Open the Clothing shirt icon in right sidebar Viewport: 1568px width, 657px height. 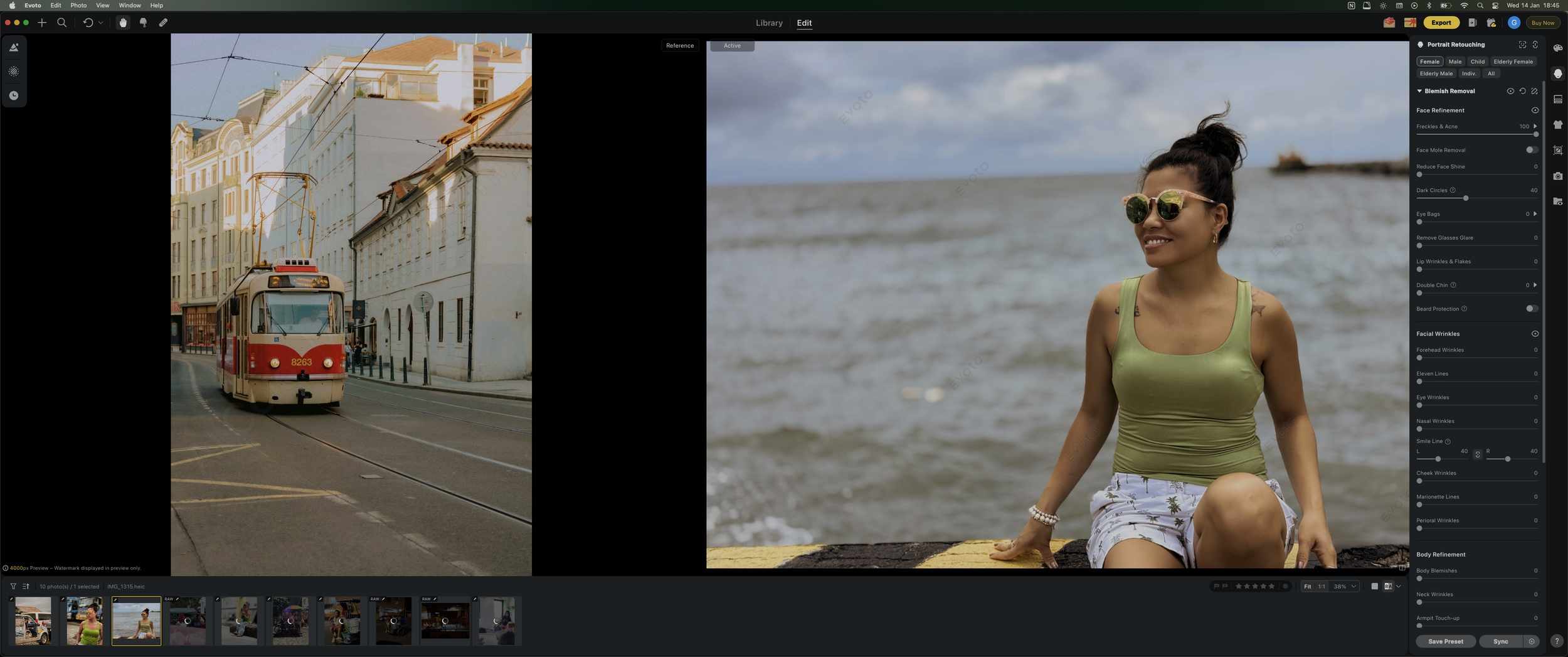coord(1557,125)
